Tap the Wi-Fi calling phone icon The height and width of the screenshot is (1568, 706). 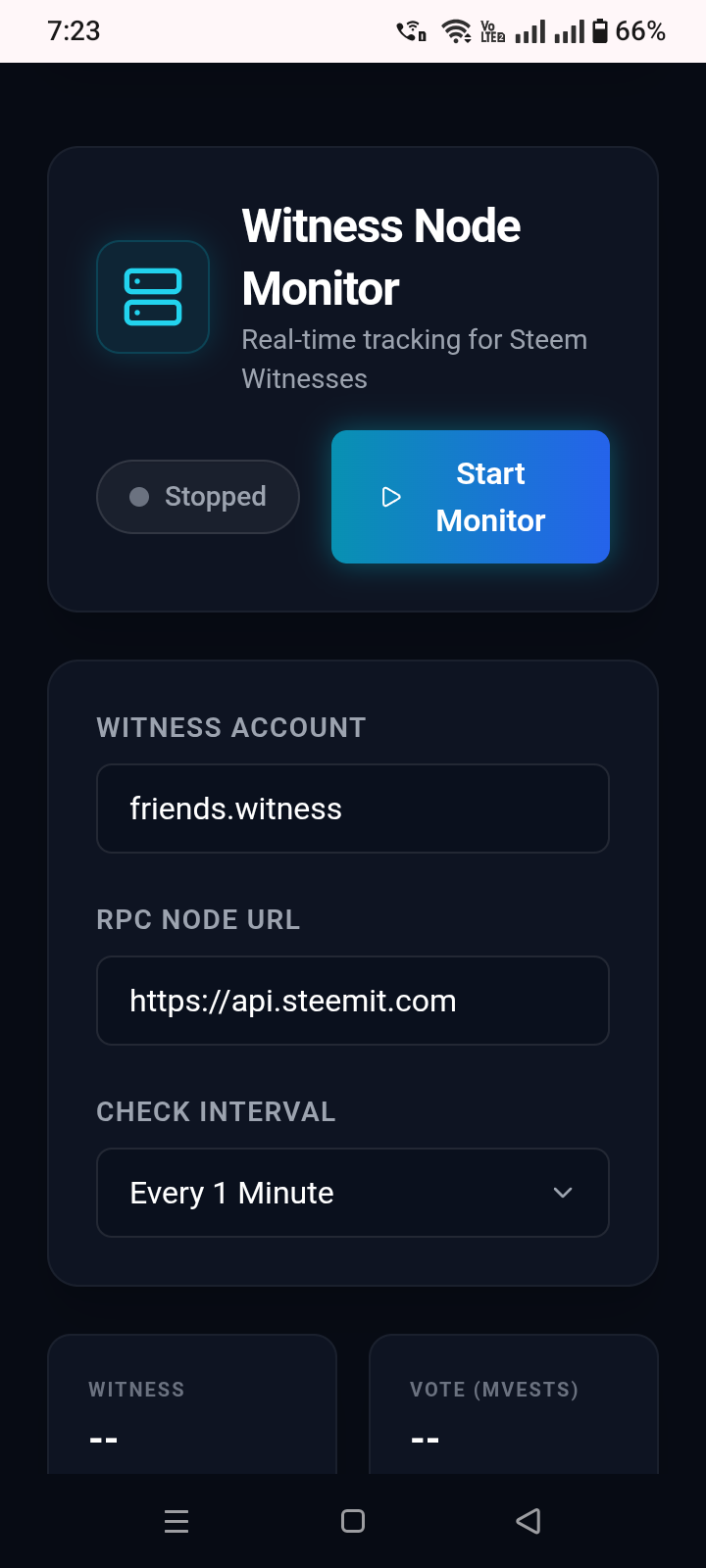411,31
